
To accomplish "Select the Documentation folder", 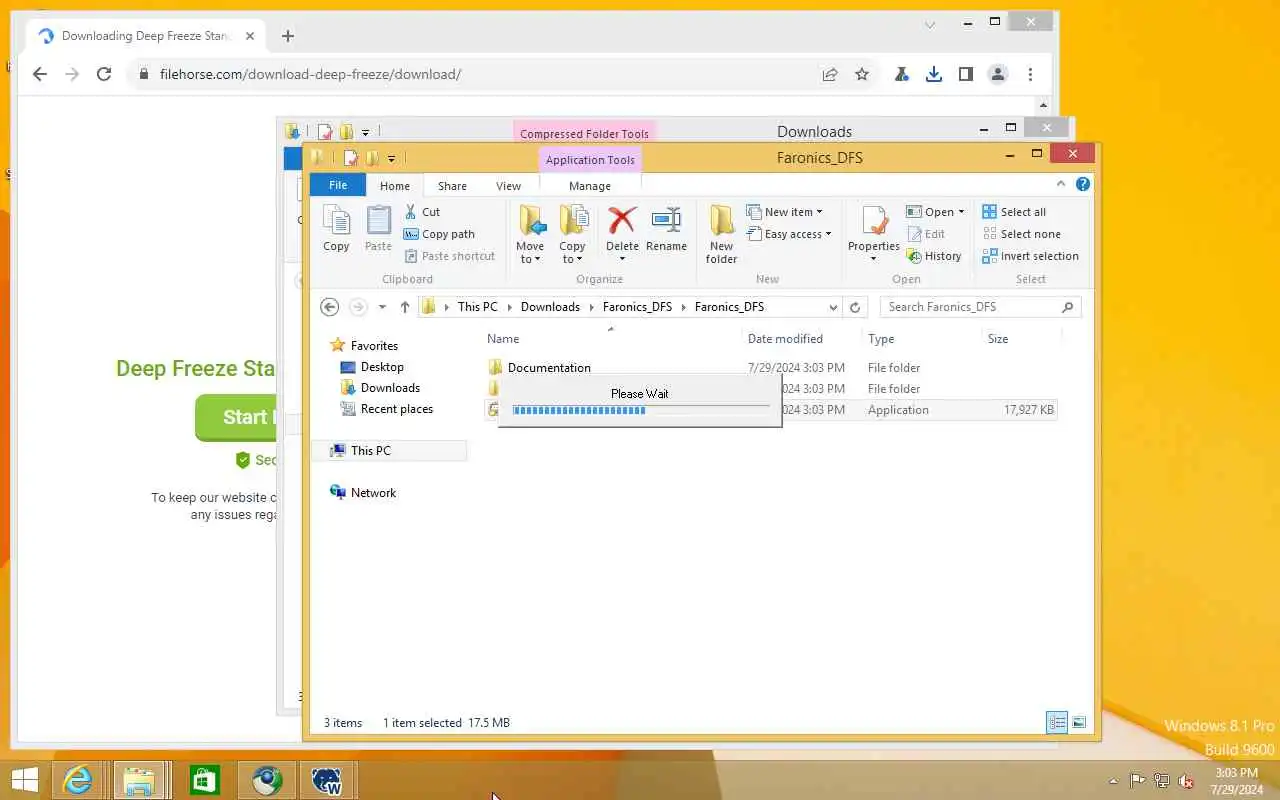I will [549, 368].
